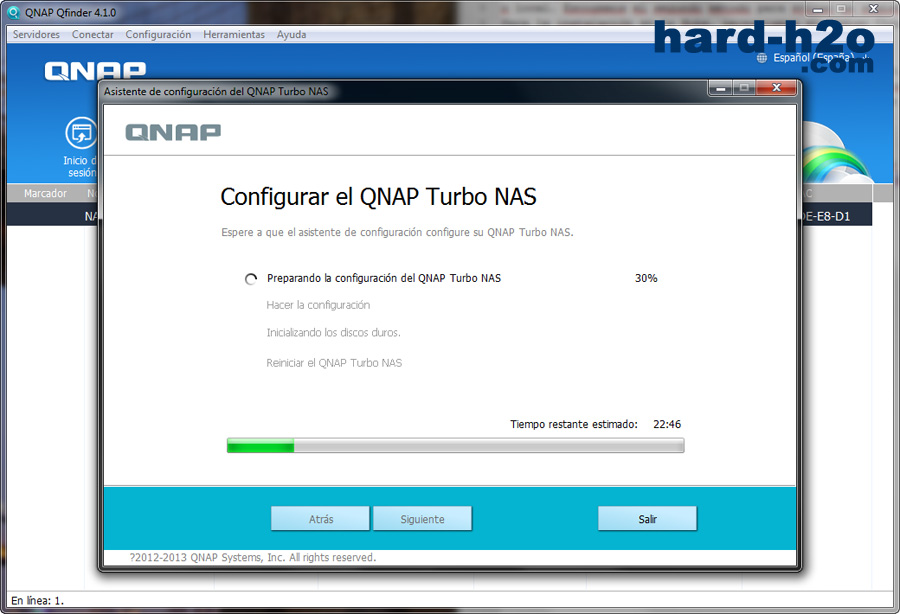
Task: Click the 'Espere a que el asistente' instruction text
Action: pyautogui.click(x=397, y=232)
